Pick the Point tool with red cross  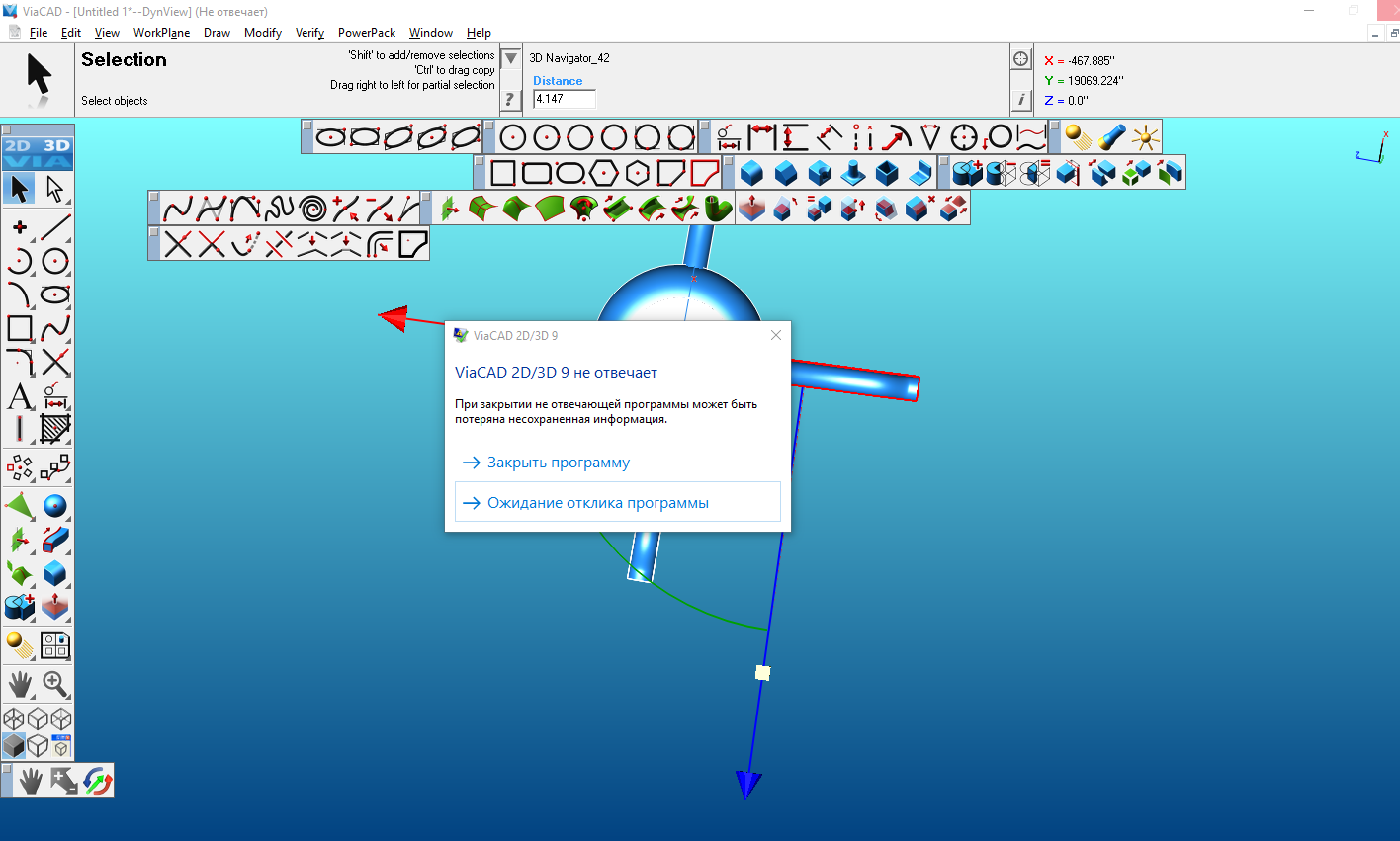20,227
